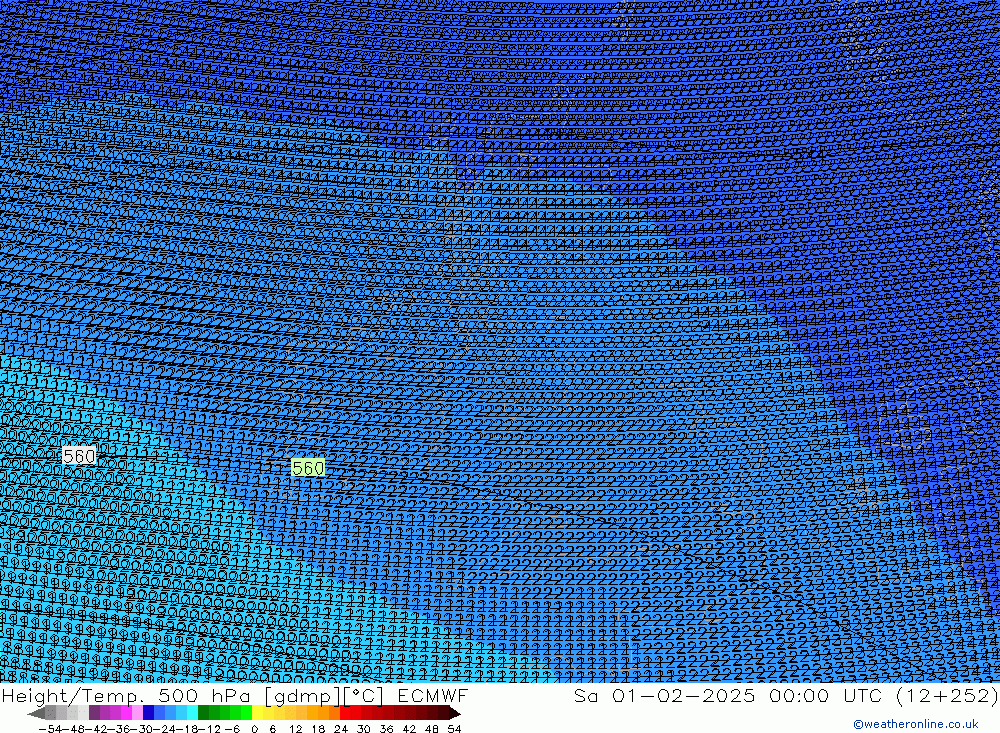Select the cyan legend swatch near -18

point(192,713)
